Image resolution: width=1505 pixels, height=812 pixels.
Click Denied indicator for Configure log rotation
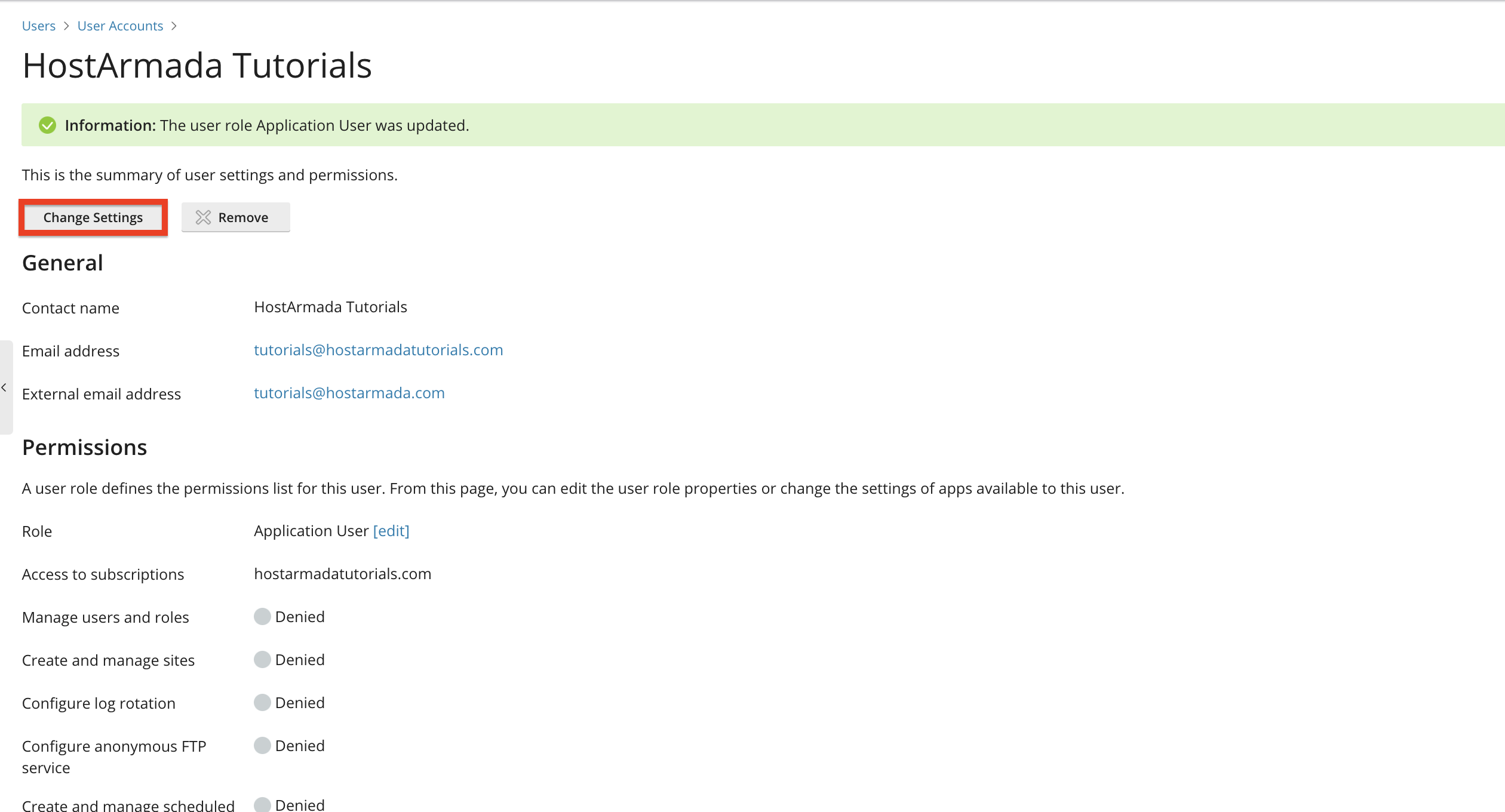click(262, 703)
